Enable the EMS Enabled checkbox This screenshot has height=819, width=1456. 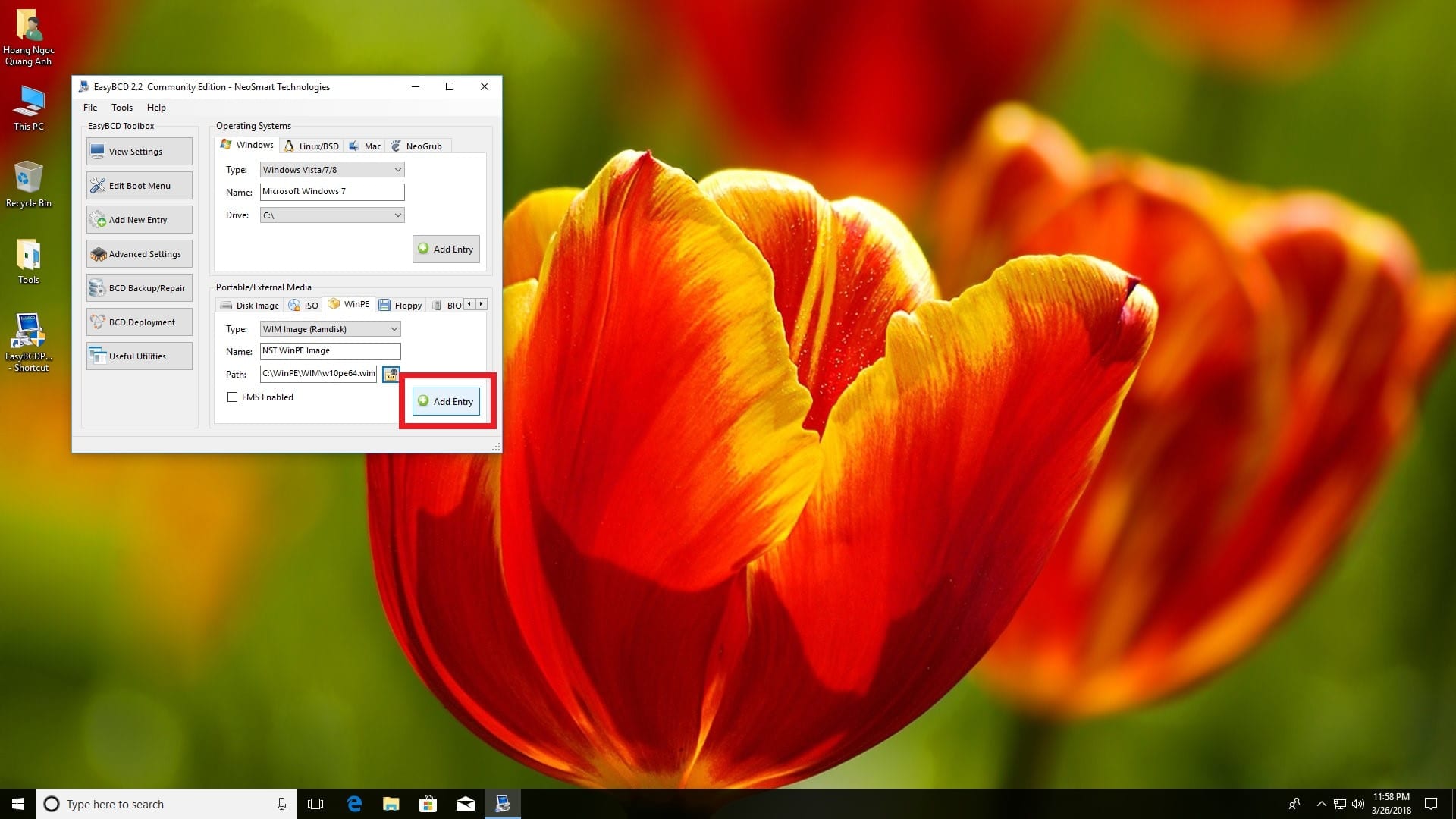click(x=233, y=397)
